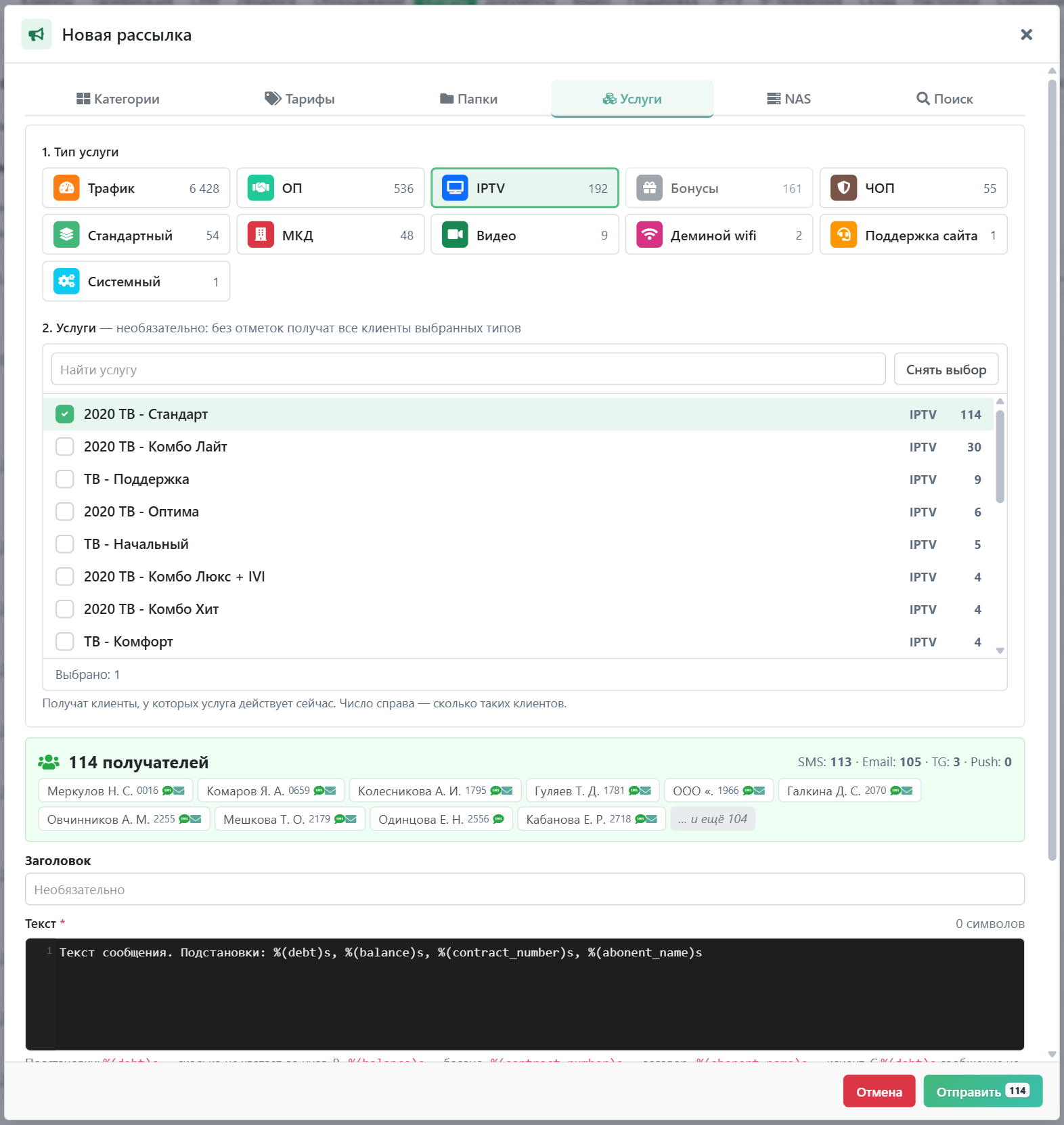Check ТВ - Поддержка service
Viewport: 1064px width, 1125px height.
coord(65,479)
